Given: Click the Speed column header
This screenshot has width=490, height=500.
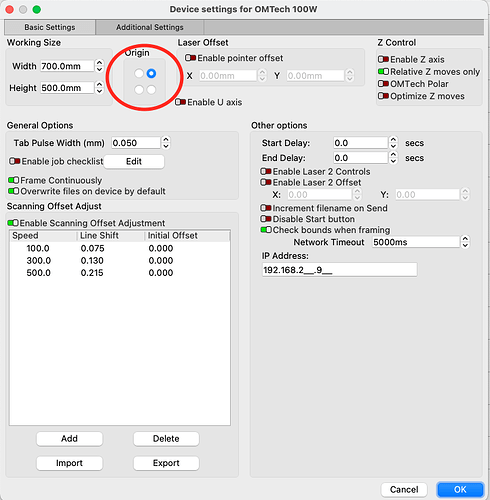Looking at the screenshot, I should pyautogui.click(x=43, y=236).
